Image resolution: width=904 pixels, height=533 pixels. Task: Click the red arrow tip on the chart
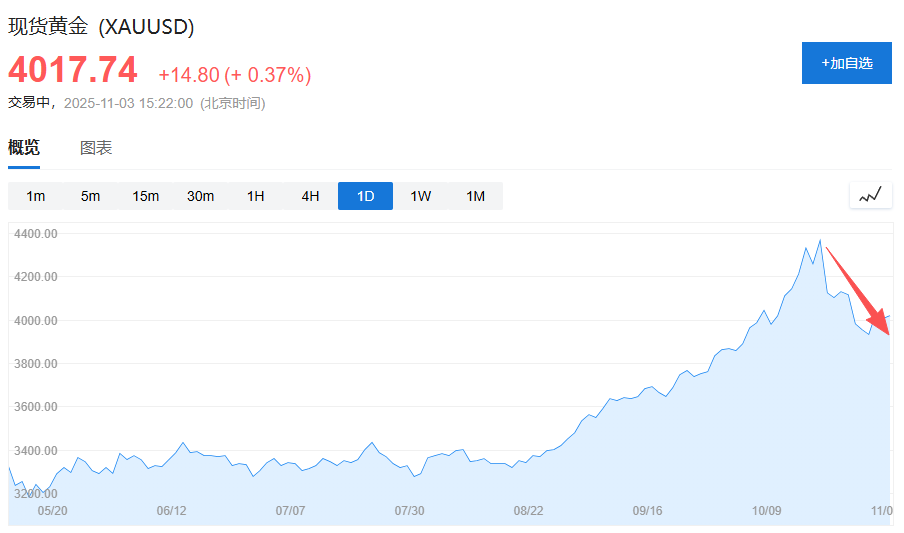886,332
